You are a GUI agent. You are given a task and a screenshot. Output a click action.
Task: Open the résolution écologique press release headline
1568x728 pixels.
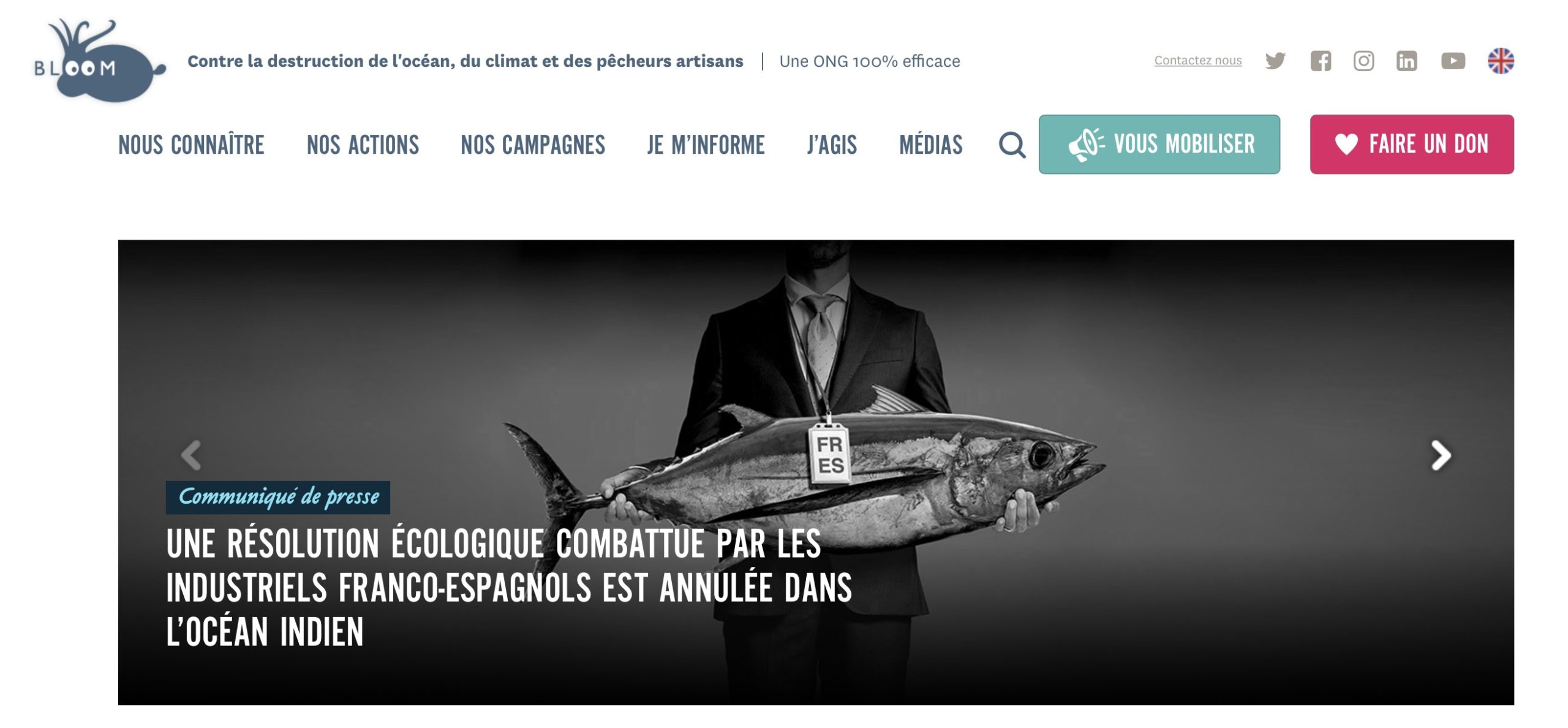tap(508, 588)
